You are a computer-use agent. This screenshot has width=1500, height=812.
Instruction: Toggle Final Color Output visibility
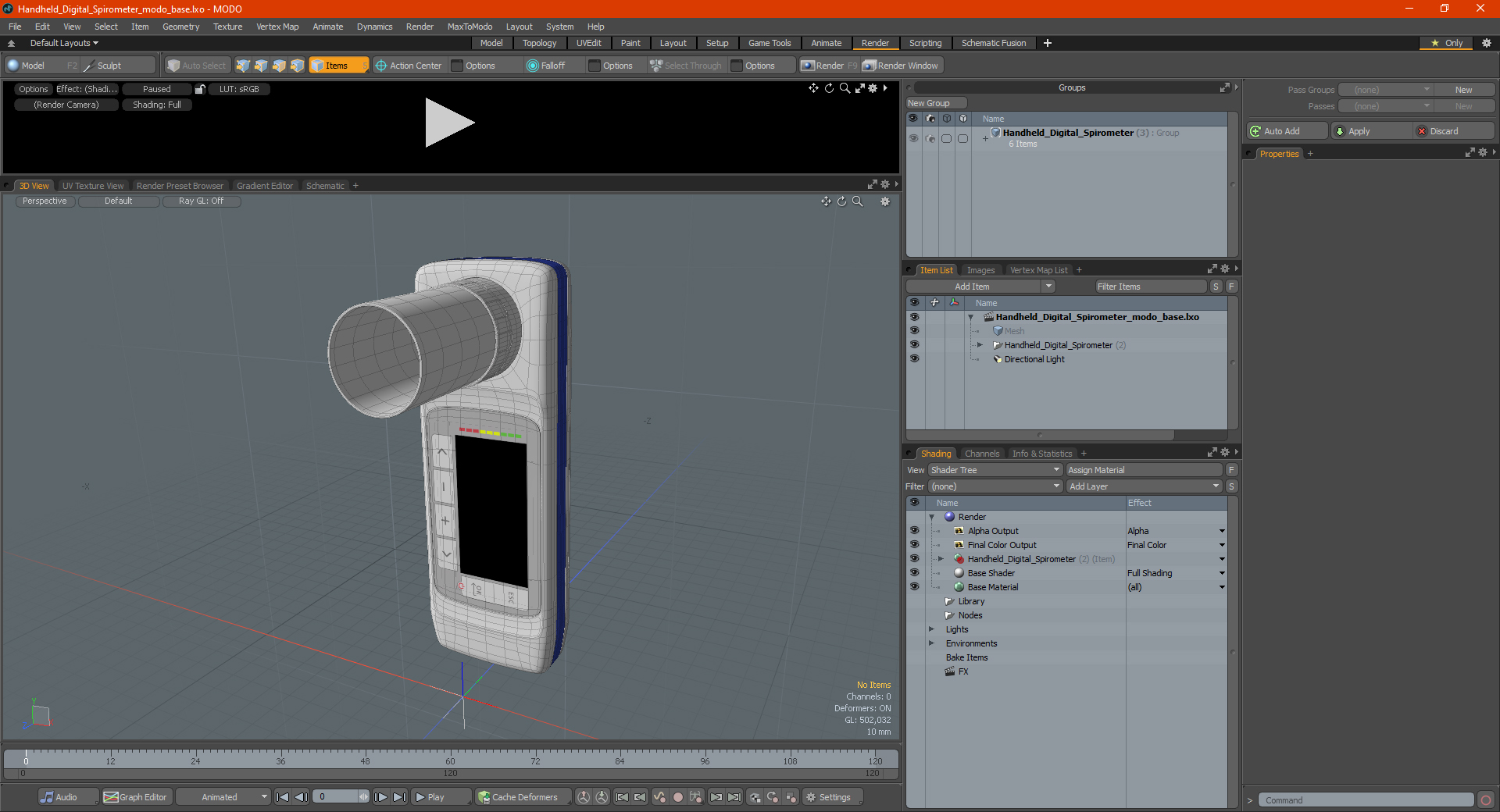pos(914,545)
